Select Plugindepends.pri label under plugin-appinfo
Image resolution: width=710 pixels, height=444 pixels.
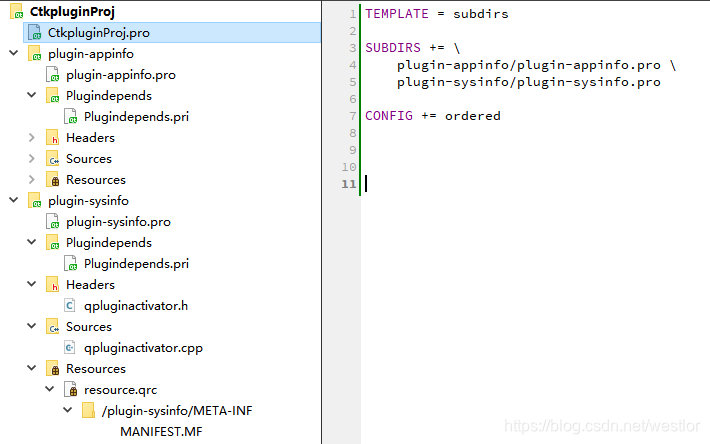point(136,117)
